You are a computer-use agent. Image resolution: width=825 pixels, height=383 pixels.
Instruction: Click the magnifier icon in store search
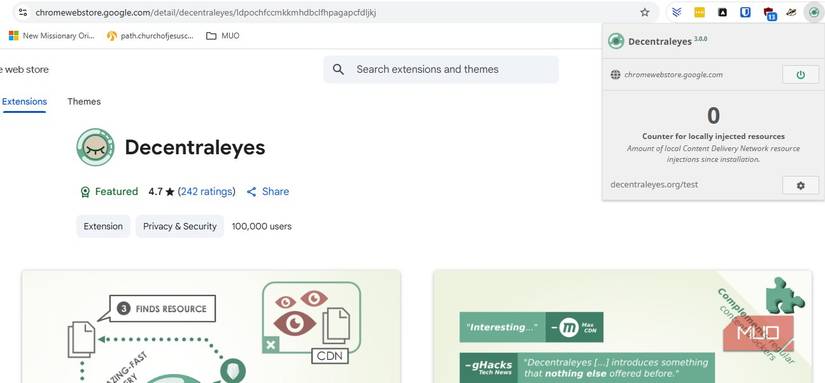338,69
